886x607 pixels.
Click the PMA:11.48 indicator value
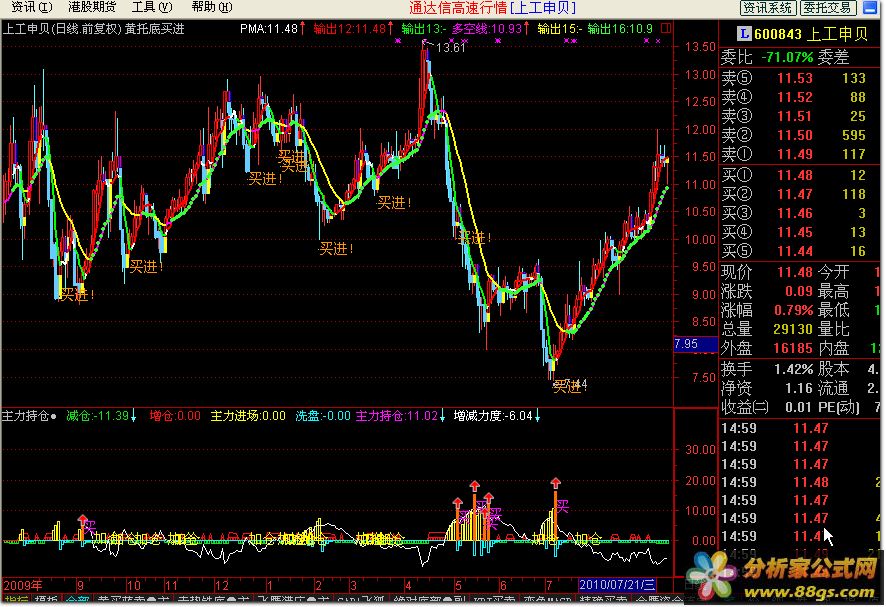click(x=269, y=29)
